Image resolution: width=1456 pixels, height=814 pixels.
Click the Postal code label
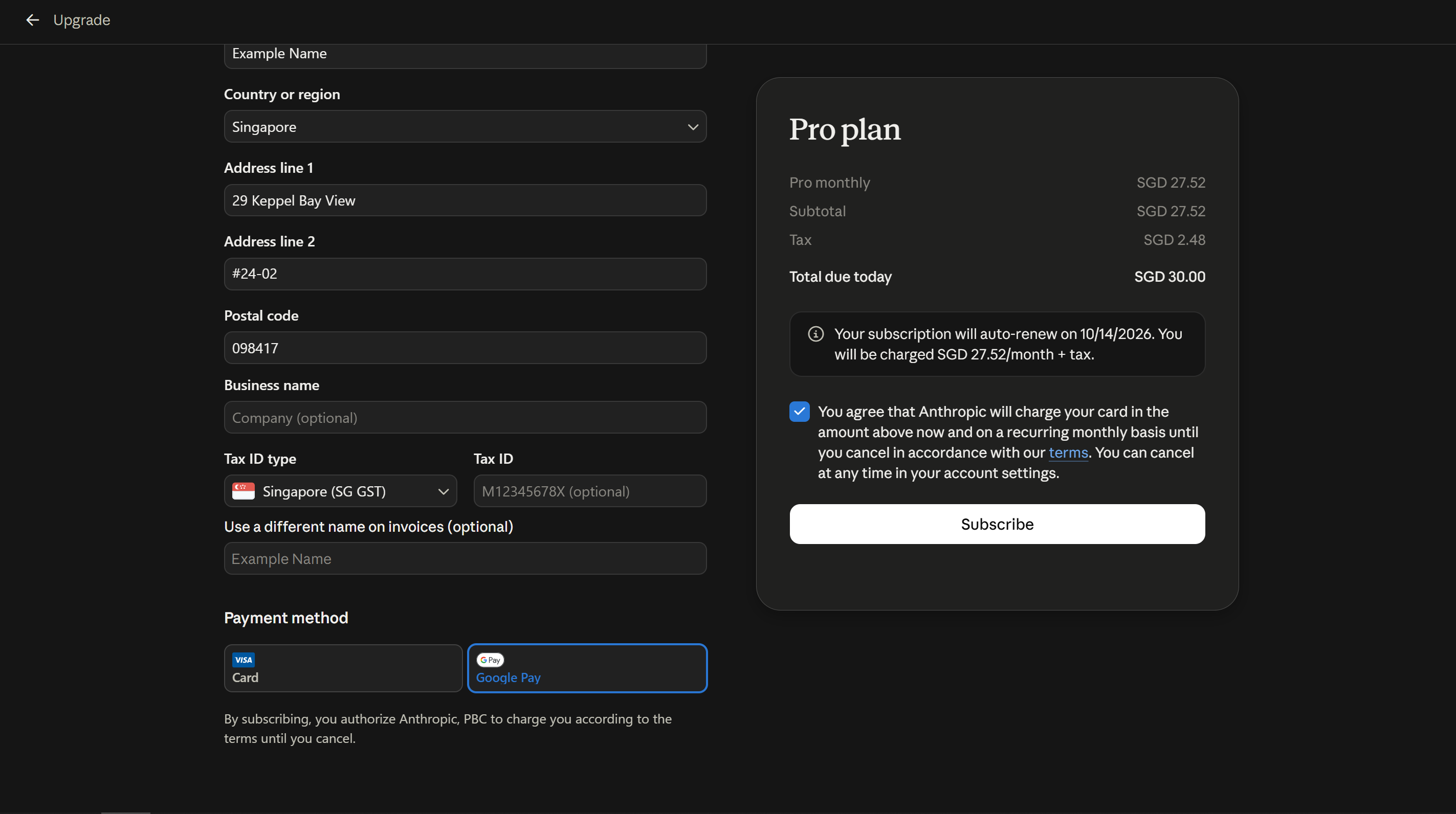coord(261,316)
